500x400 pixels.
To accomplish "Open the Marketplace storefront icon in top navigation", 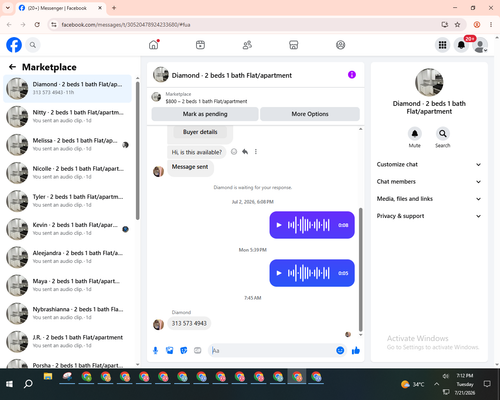I will 294,45.
